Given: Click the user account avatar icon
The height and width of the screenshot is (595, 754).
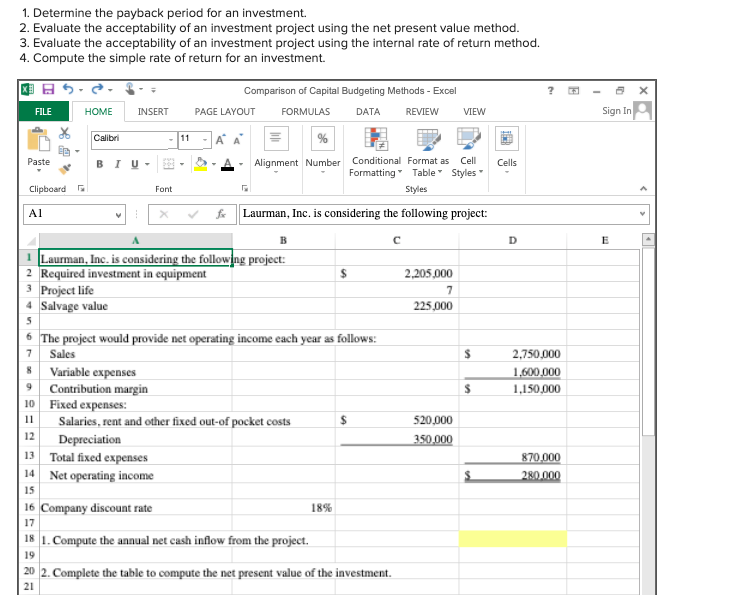Looking at the screenshot, I should (x=642, y=111).
